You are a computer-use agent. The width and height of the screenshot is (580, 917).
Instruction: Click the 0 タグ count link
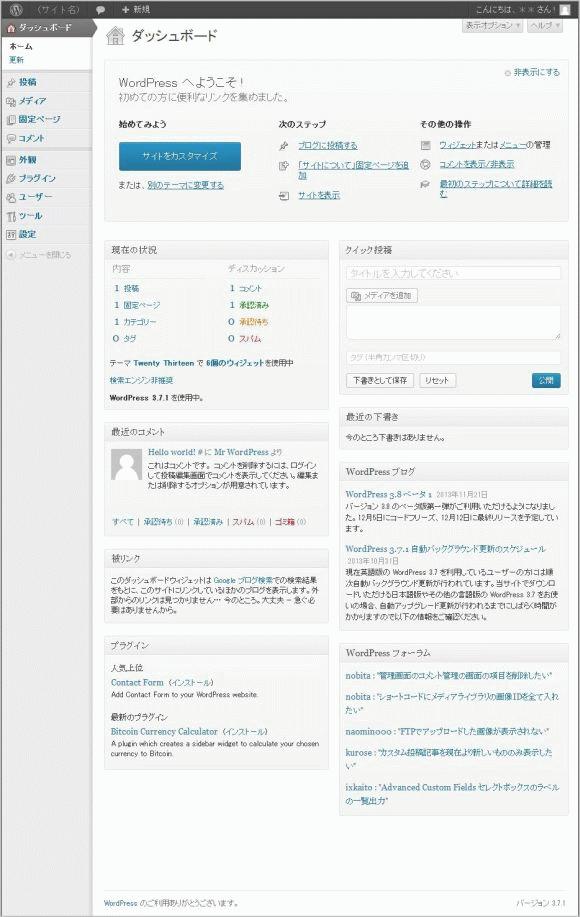click(125, 339)
